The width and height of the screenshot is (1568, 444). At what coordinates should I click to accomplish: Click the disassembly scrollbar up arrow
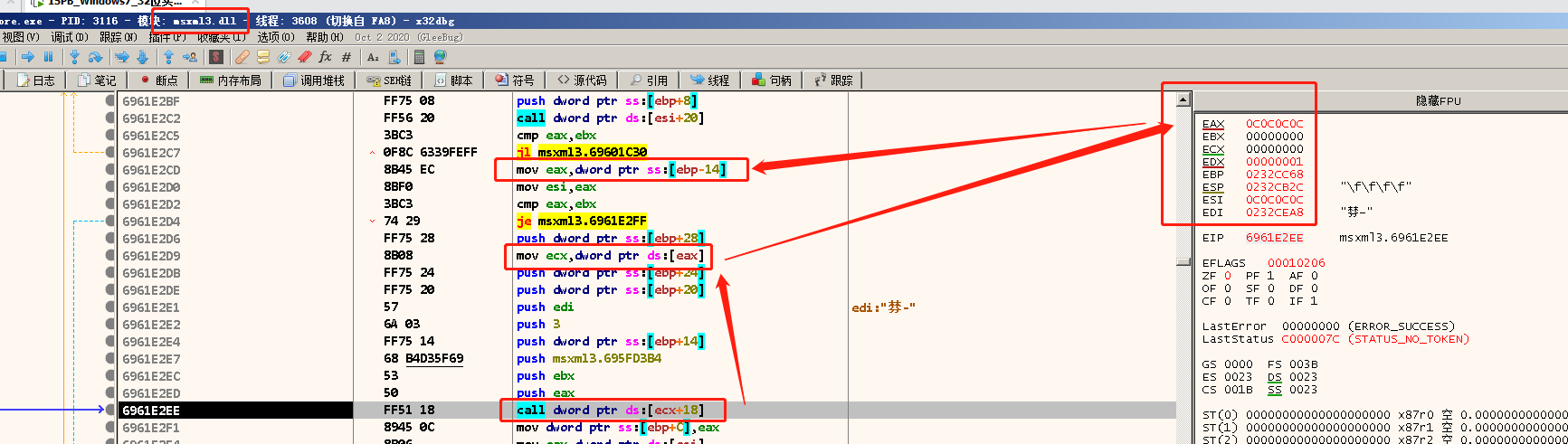point(1183,99)
